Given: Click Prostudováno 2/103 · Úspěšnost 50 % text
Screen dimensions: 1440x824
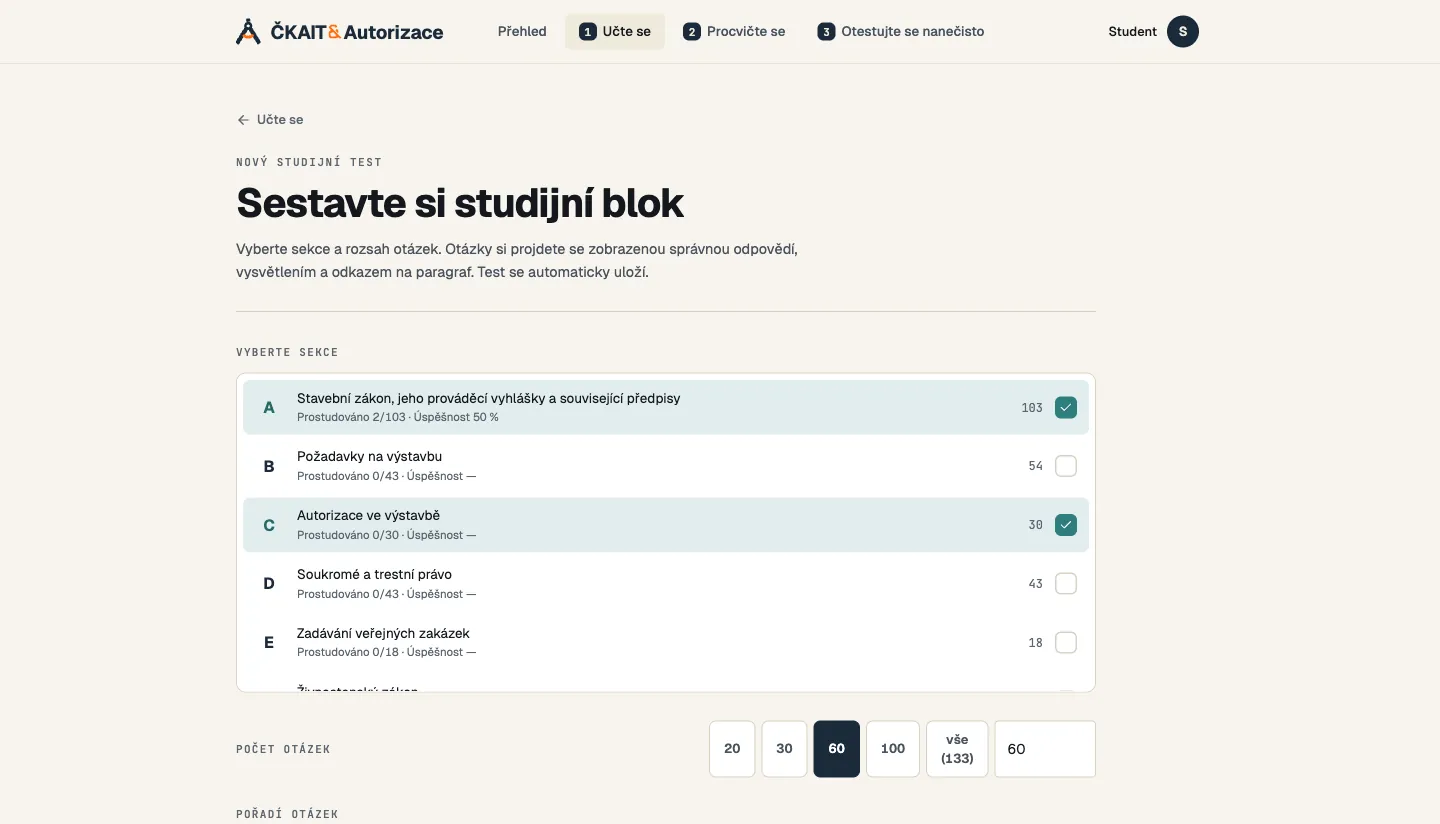Looking at the screenshot, I should [x=398, y=417].
